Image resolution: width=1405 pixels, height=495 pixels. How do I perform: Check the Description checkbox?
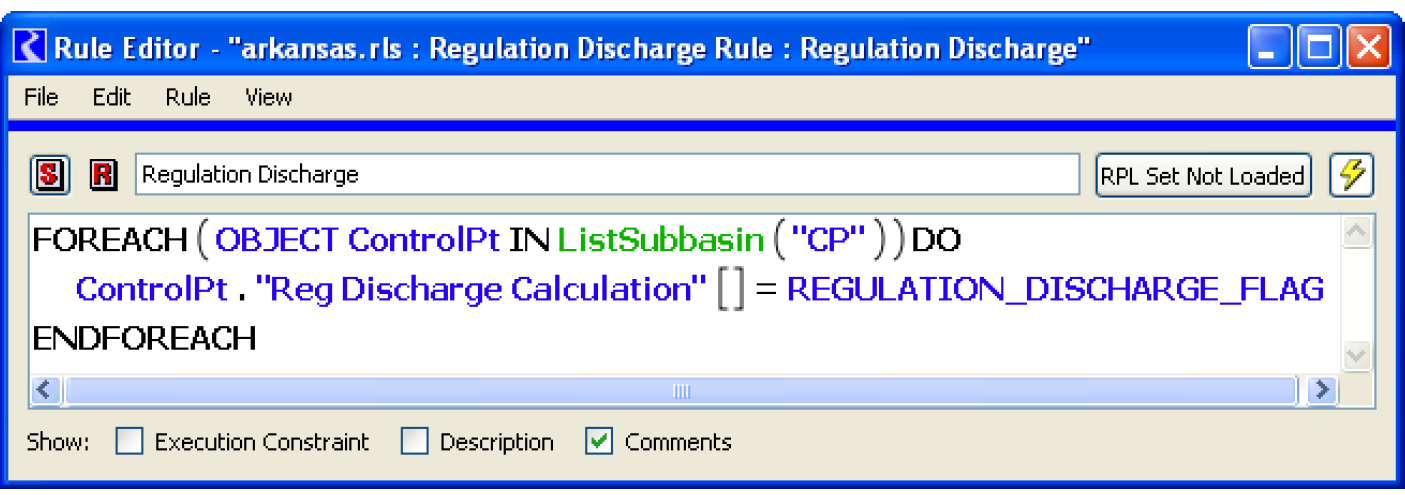pyautogui.click(x=415, y=441)
